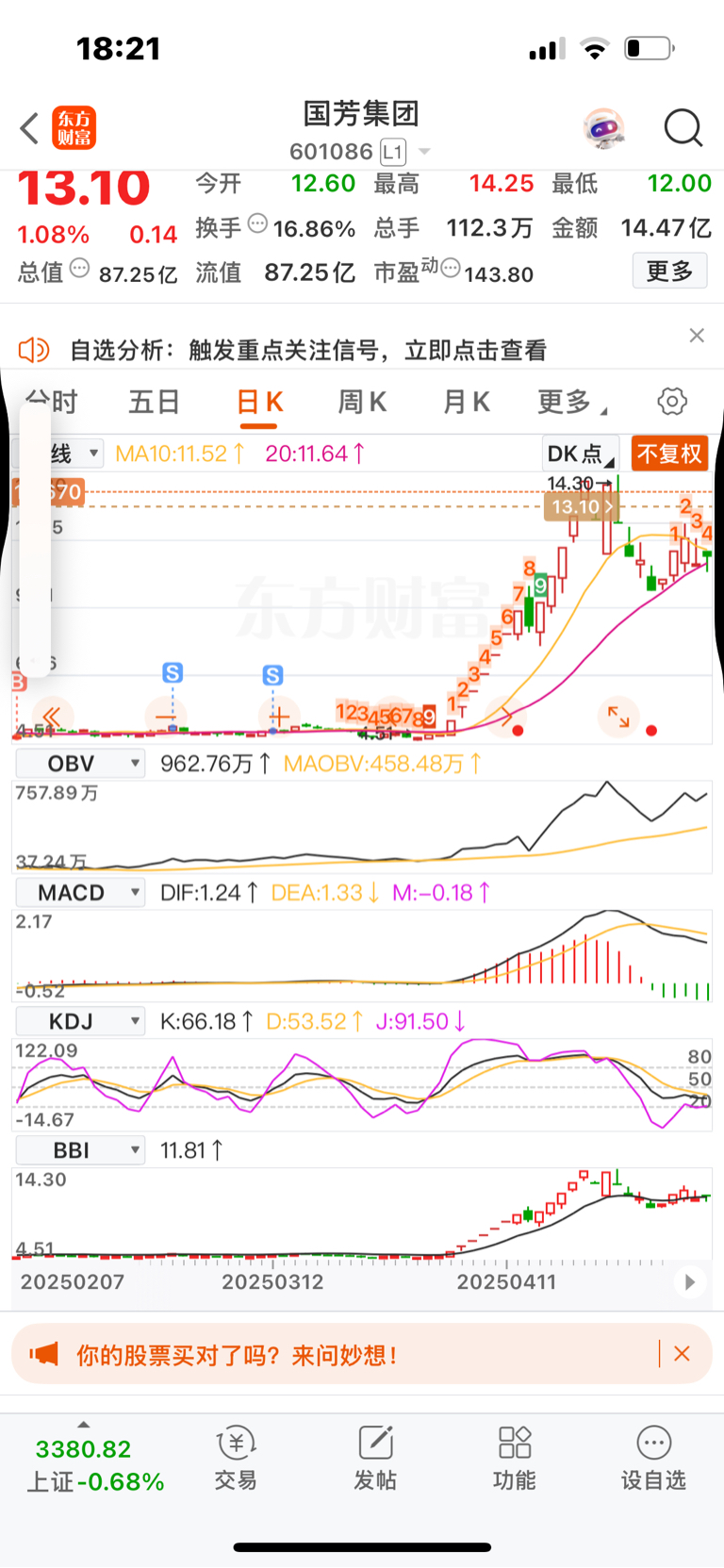Screen dimensions: 724x1568
Task: Tap the 换手 info circle icon
Action: tap(257, 223)
